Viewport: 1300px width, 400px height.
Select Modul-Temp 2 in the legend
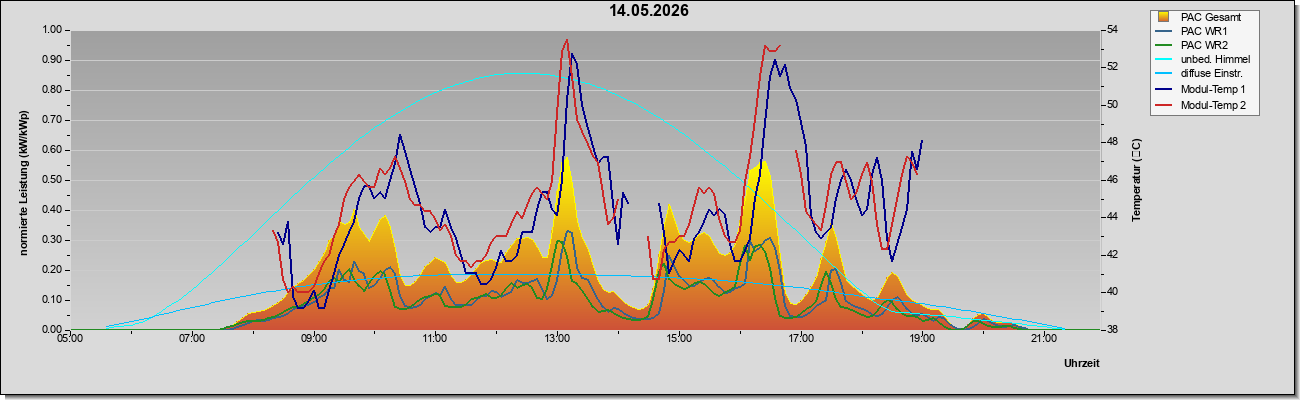pyautogui.click(x=1201, y=105)
